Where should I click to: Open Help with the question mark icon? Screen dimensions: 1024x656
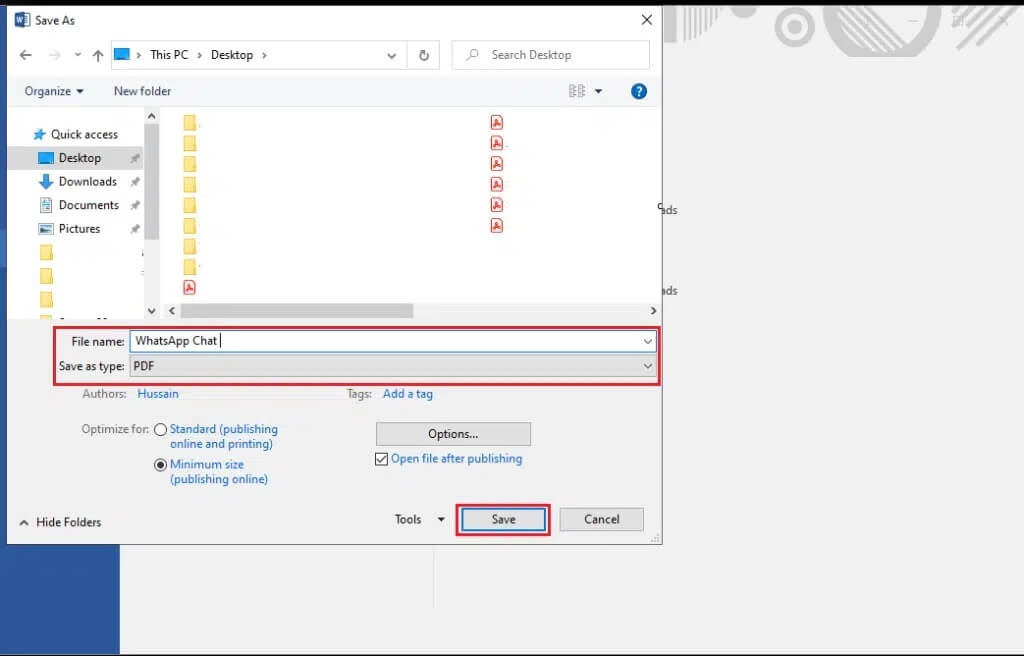tap(639, 91)
